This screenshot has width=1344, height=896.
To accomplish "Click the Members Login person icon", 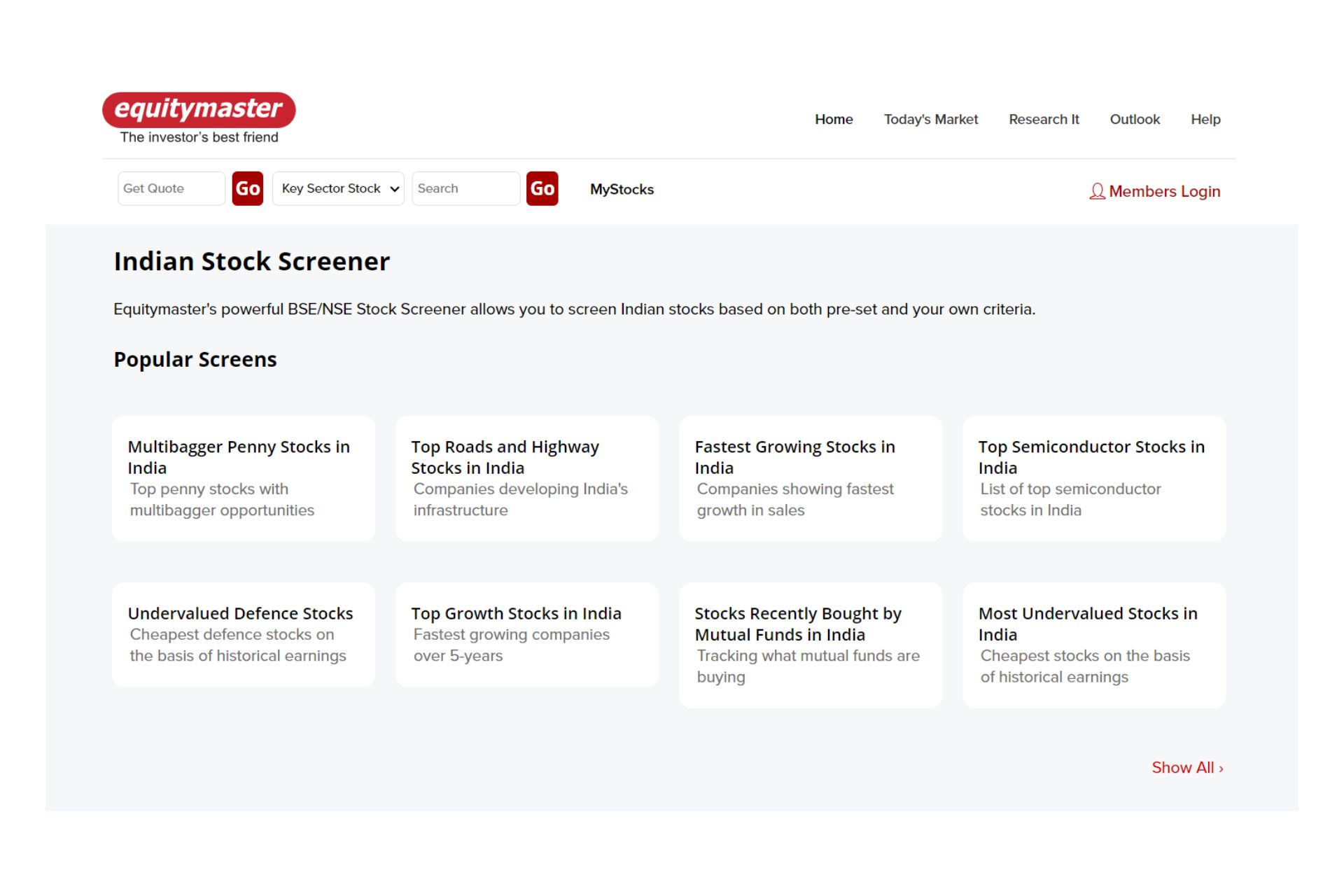I will click(1097, 191).
